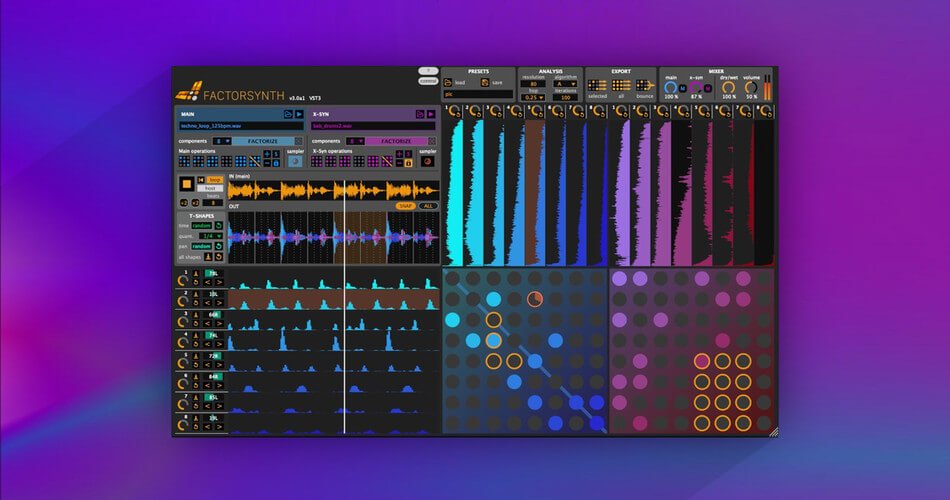The image size is (950, 500).
Task: Toggle the SNAP button
Action: (x=405, y=206)
